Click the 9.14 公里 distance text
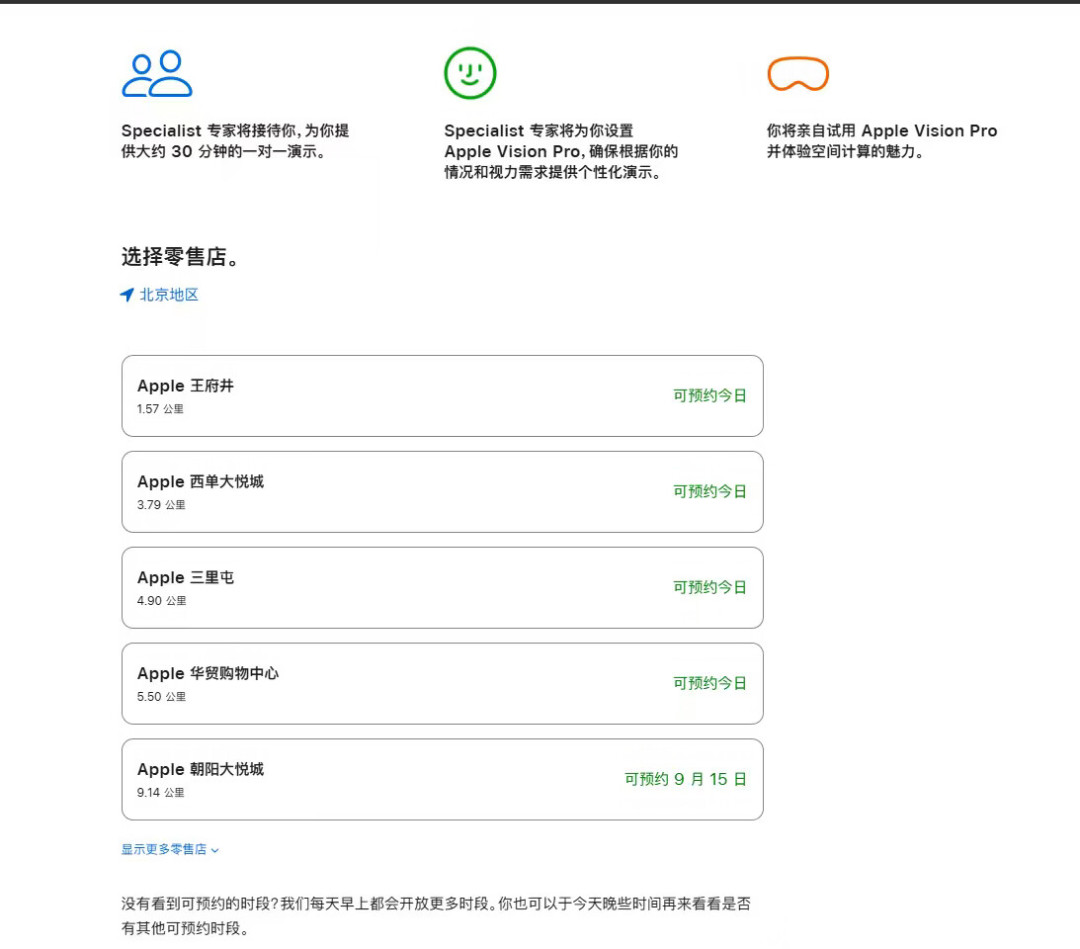Image resolution: width=1080 pixels, height=949 pixels. [x=160, y=792]
